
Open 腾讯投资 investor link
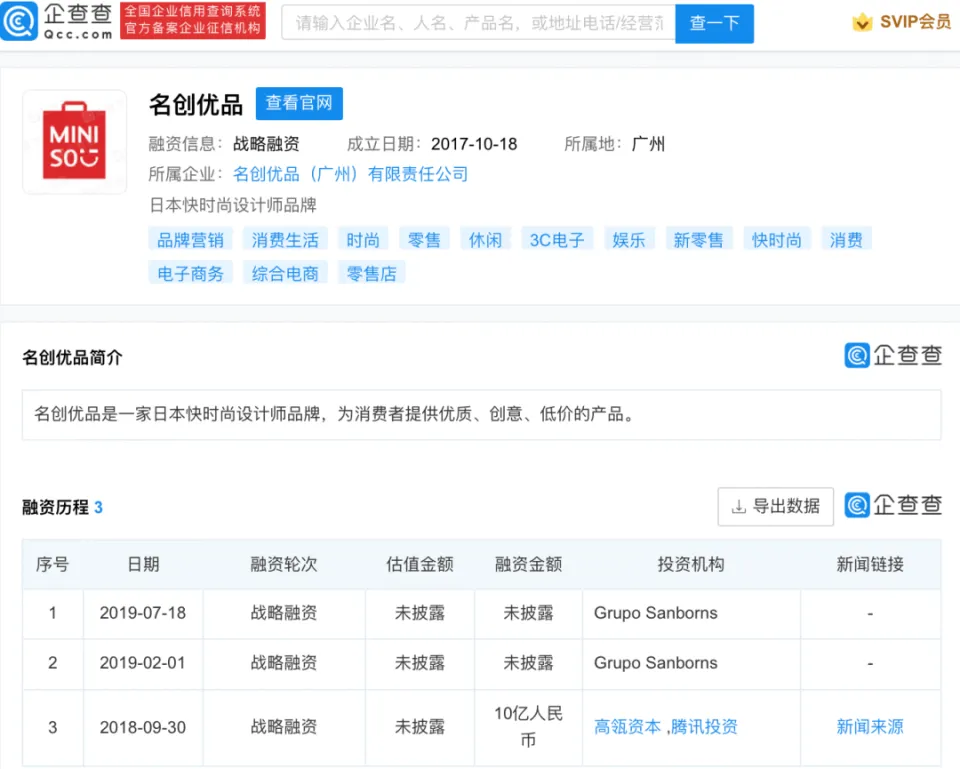point(705,727)
